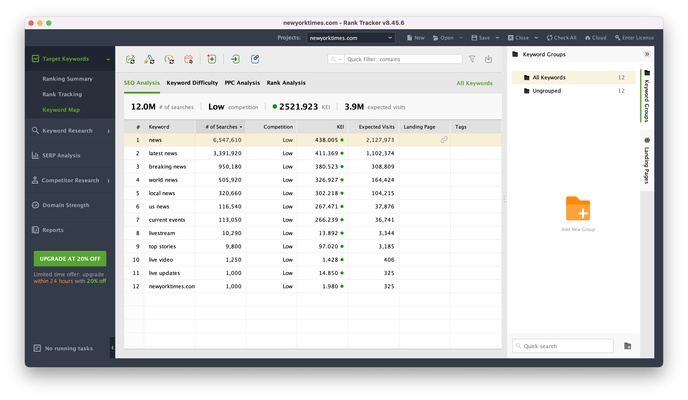Open the arrow dropdown next to Save
This screenshot has width=688, height=400.
pos(497,38)
